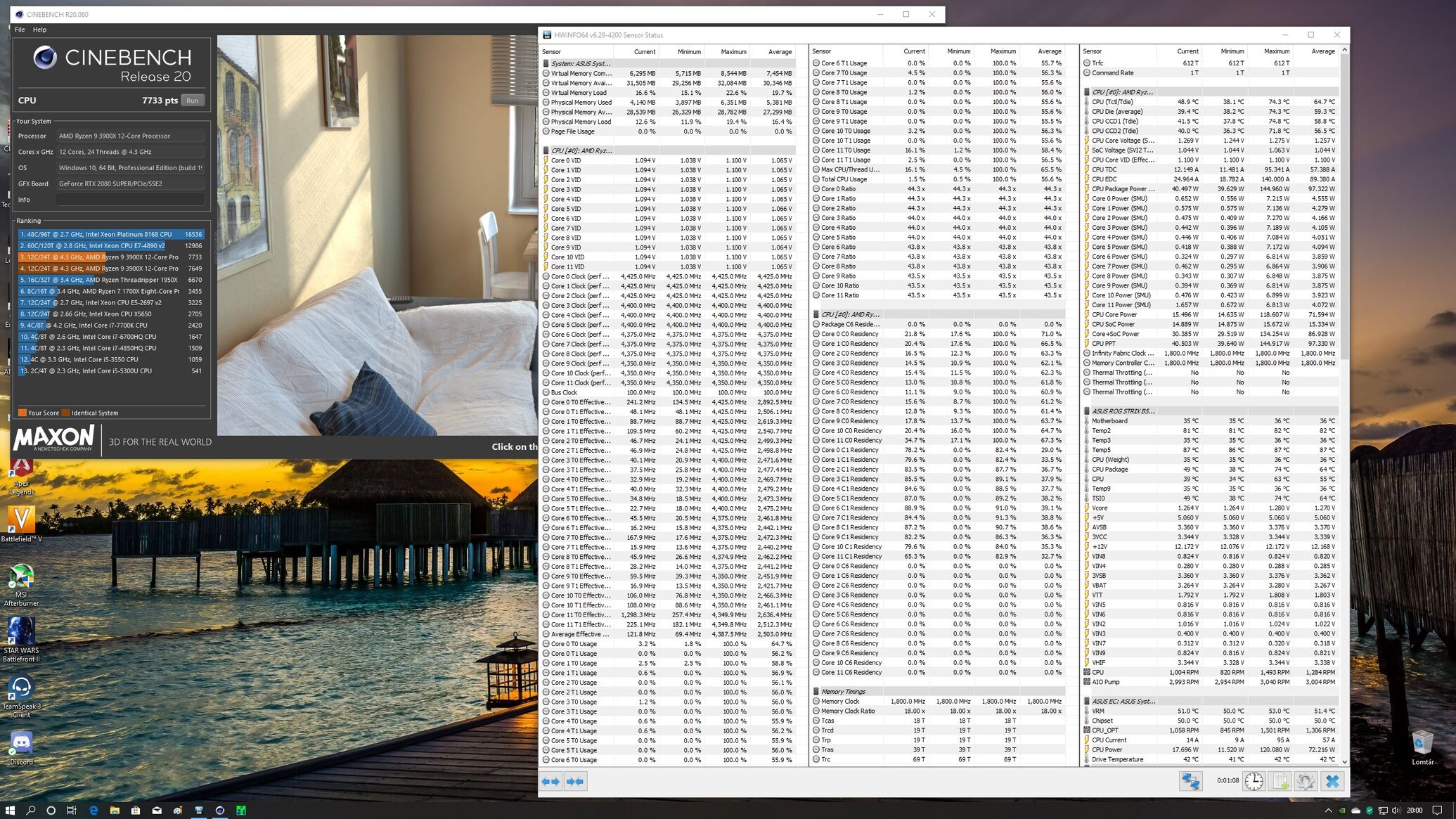Start logging with the log file icon
1456x819 pixels.
pyautogui.click(x=1280, y=781)
